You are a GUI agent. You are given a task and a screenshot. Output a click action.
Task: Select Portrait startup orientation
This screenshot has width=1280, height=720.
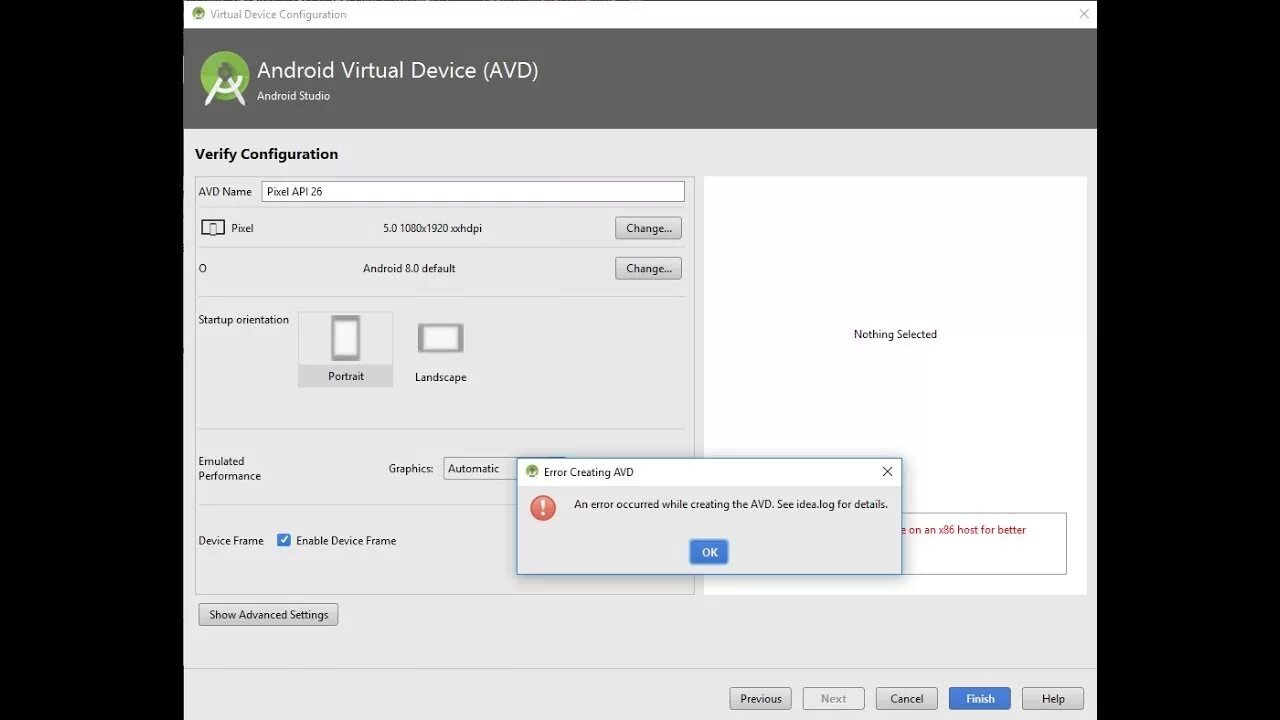[x=345, y=349]
